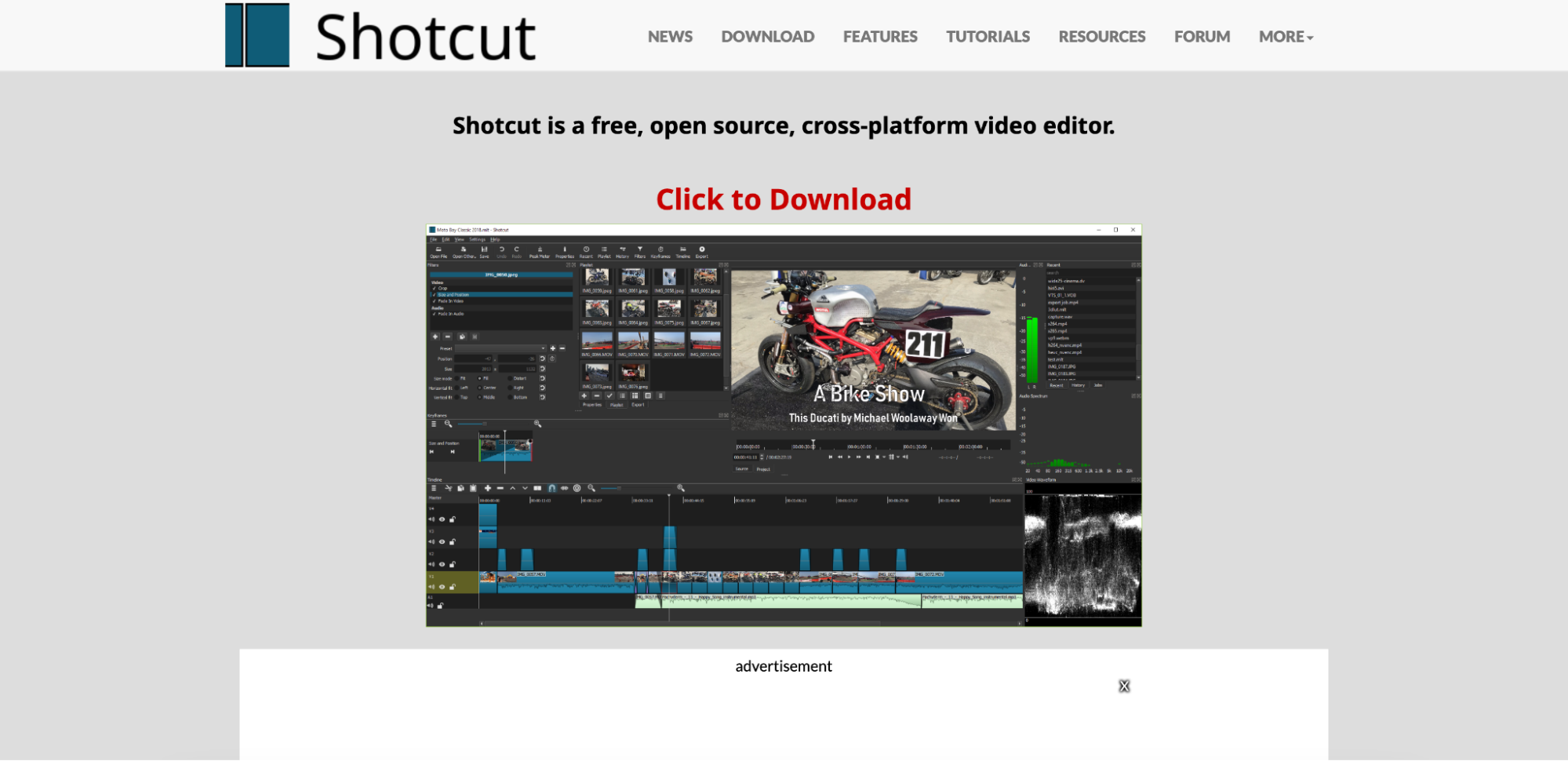Switch to the Jobs tab in Recent panel

tap(1098, 385)
